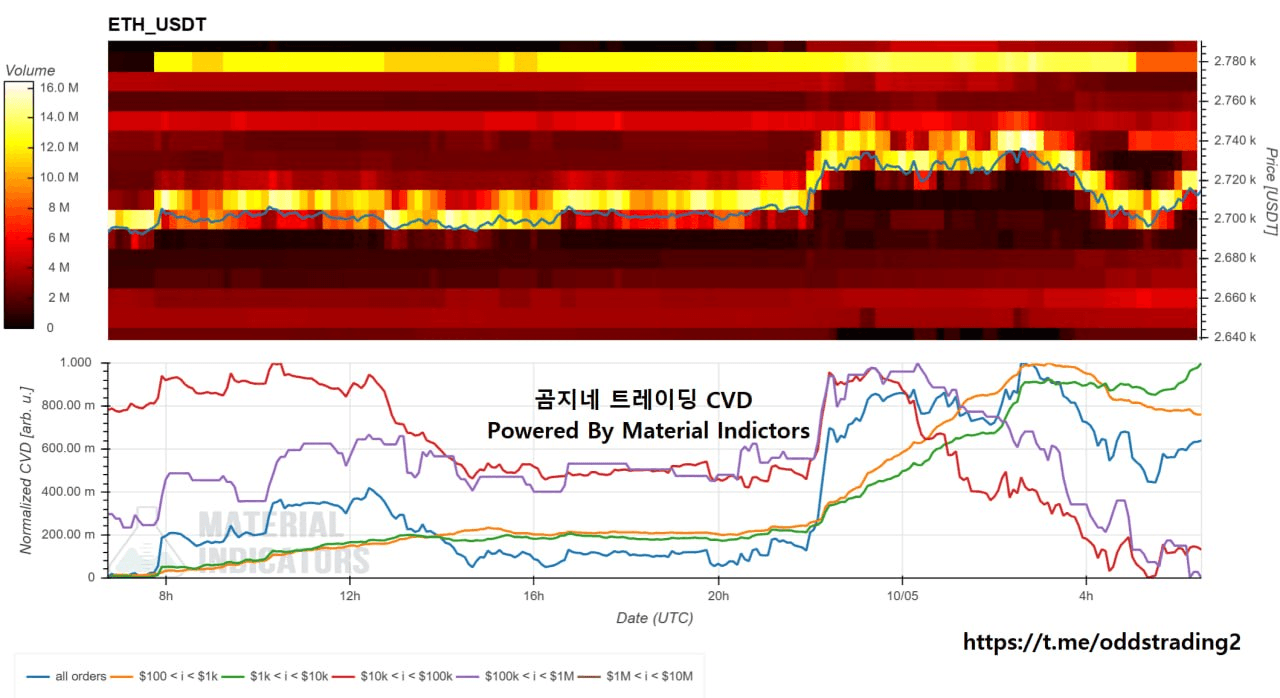Screen dimensions: 1280x698
Task: Click the "2.760 k" price tick
Action: (x=1234, y=100)
